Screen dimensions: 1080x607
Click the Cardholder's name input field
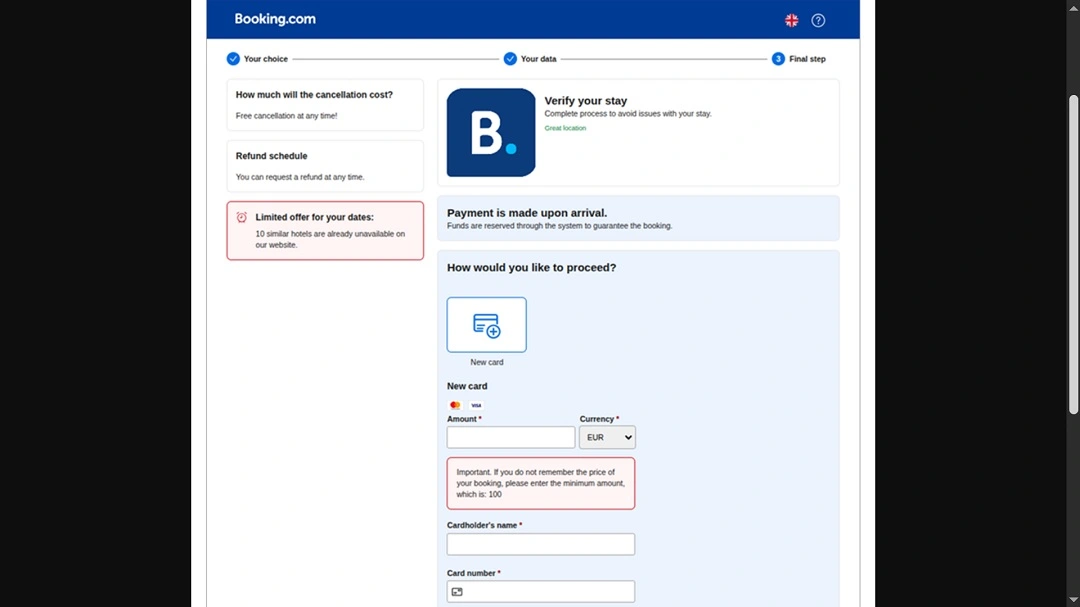tap(540, 544)
